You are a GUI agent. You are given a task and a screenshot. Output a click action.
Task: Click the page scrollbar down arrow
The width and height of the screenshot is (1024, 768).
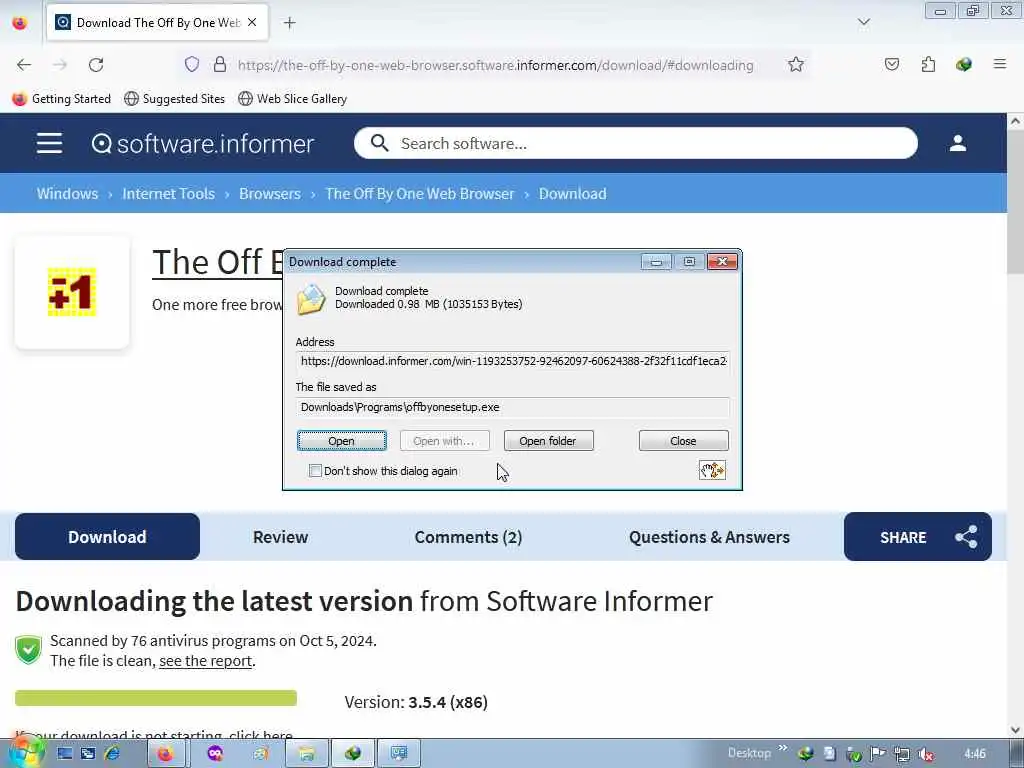pos(1015,730)
